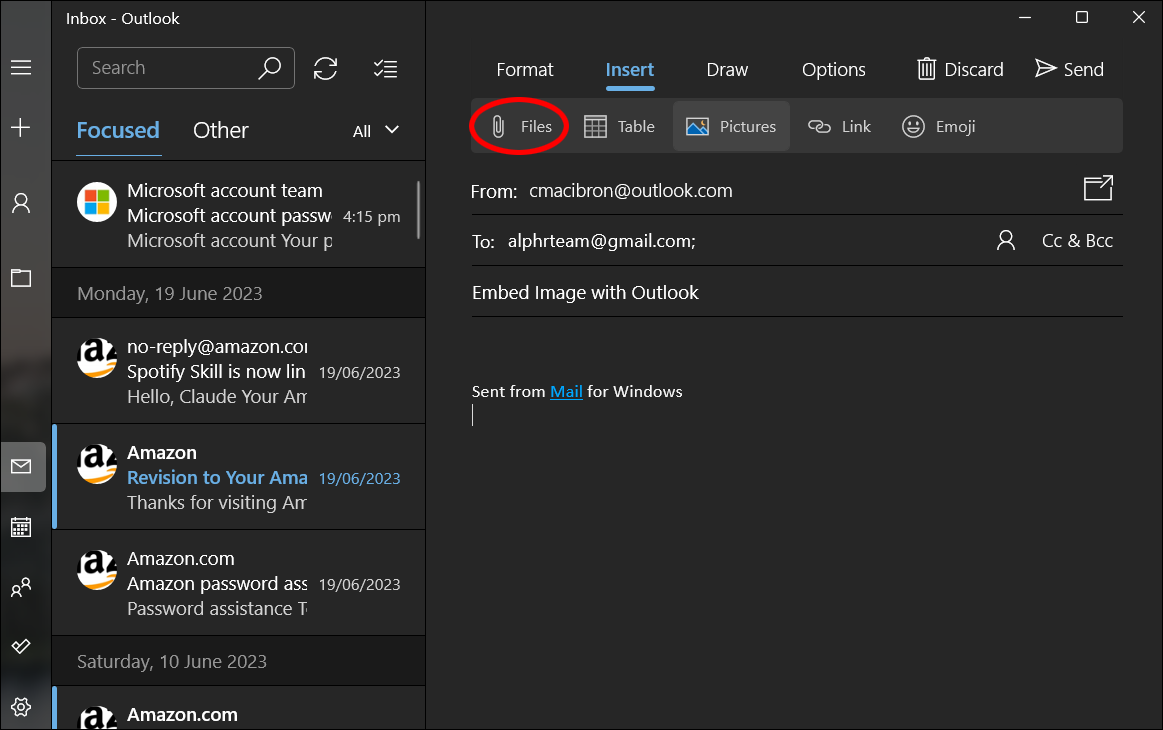Click the Mail hyperlink in the signature
The height and width of the screenshot is (730, 1163).
[566, 392]
